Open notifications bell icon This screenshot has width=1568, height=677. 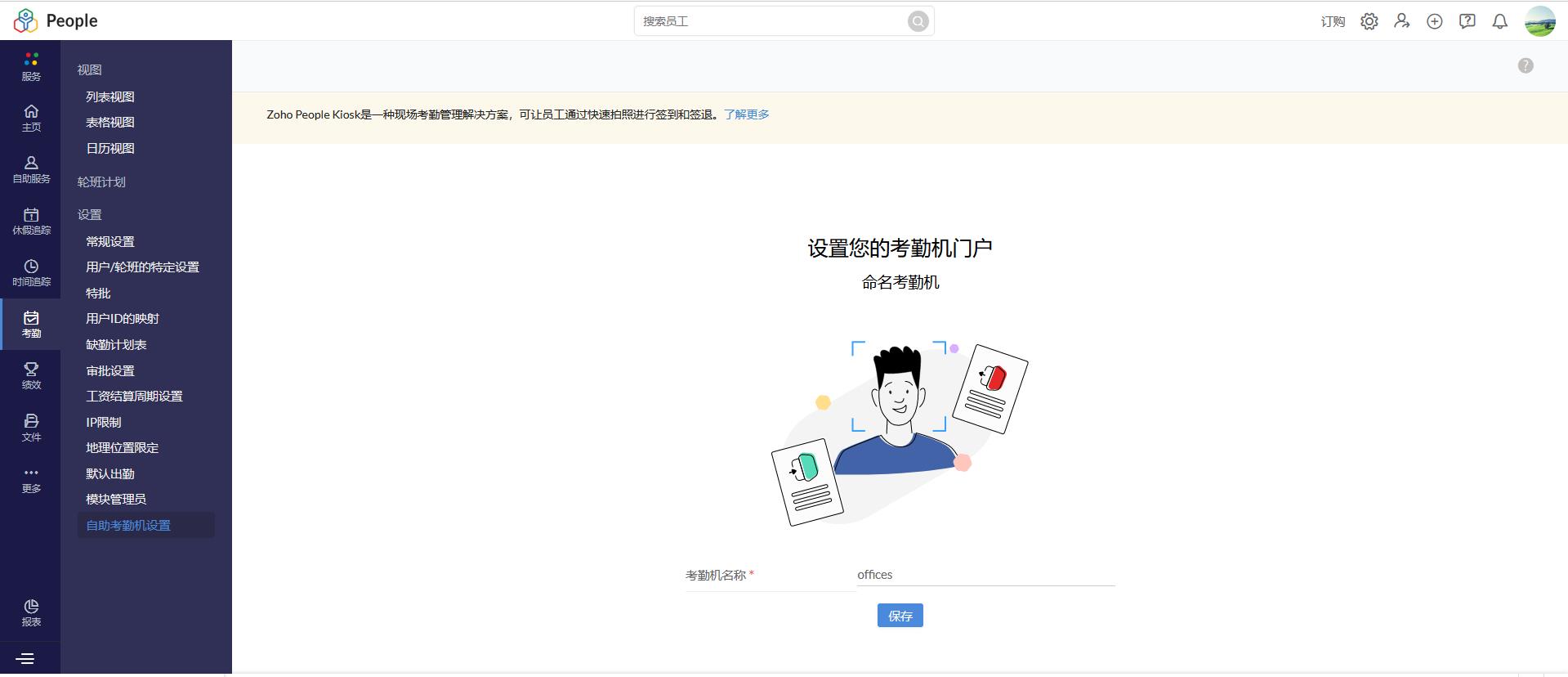[x=1499, y=21]
